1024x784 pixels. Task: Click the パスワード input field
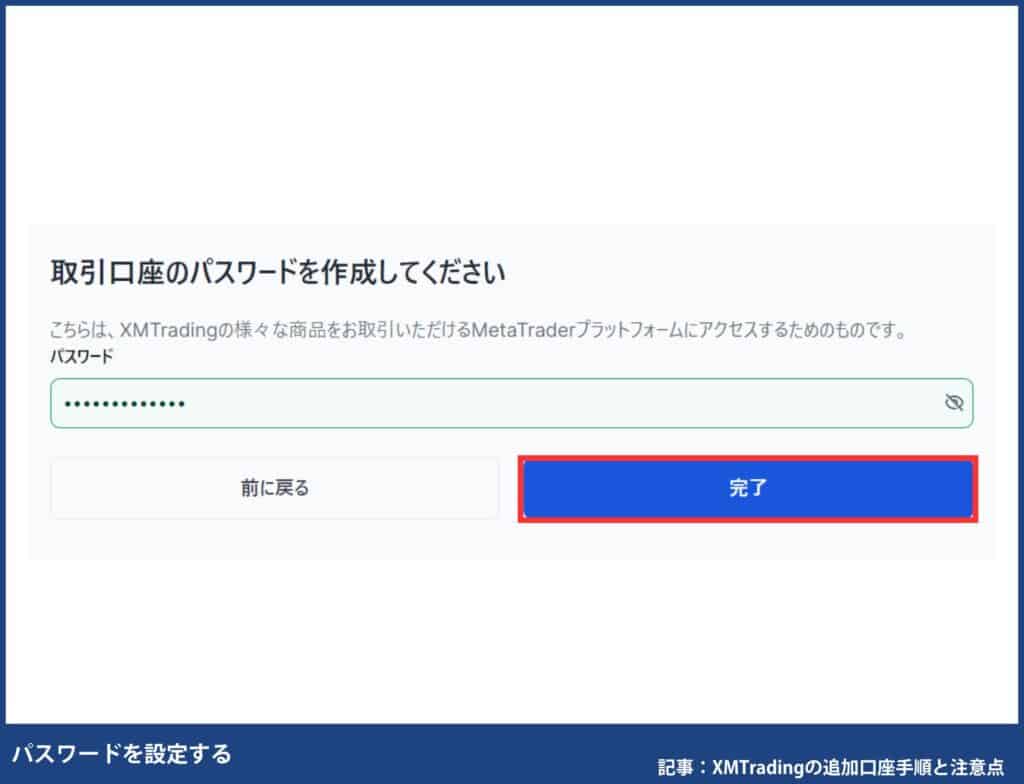pyautogui.click(x=511, y=403)
